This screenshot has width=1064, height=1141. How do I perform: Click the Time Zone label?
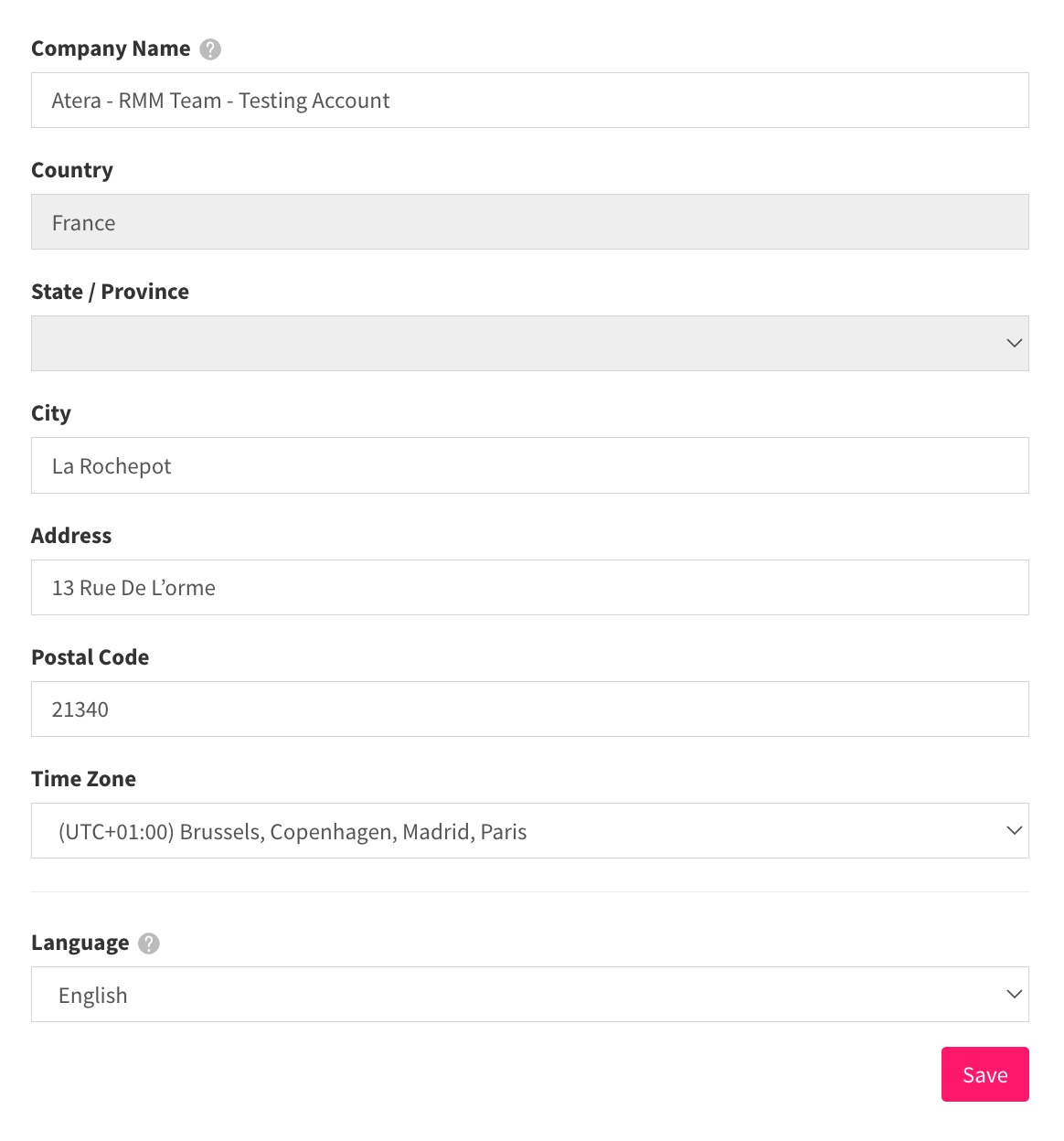tap(83, 779)
